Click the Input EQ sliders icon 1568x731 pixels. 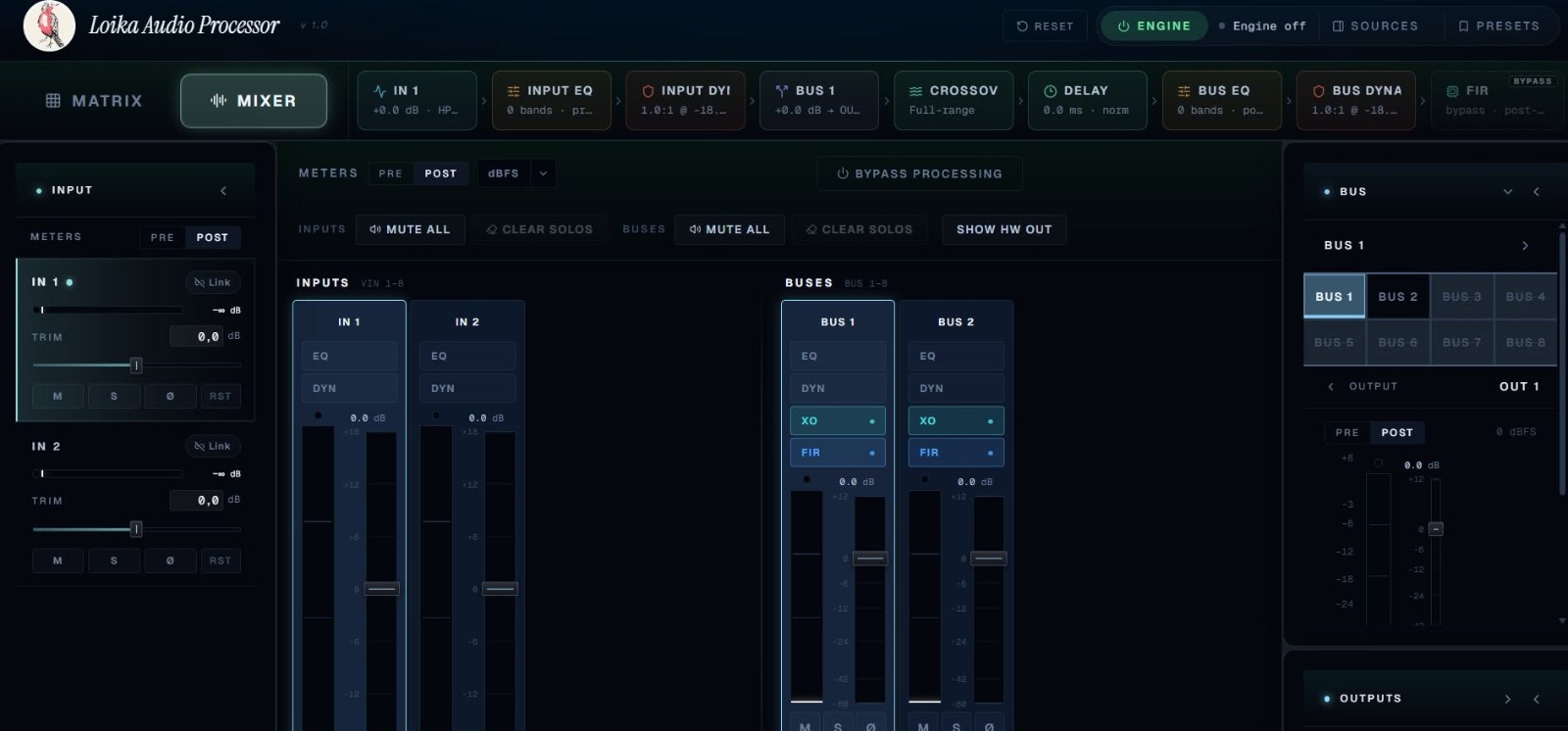[x=514, y=90]
